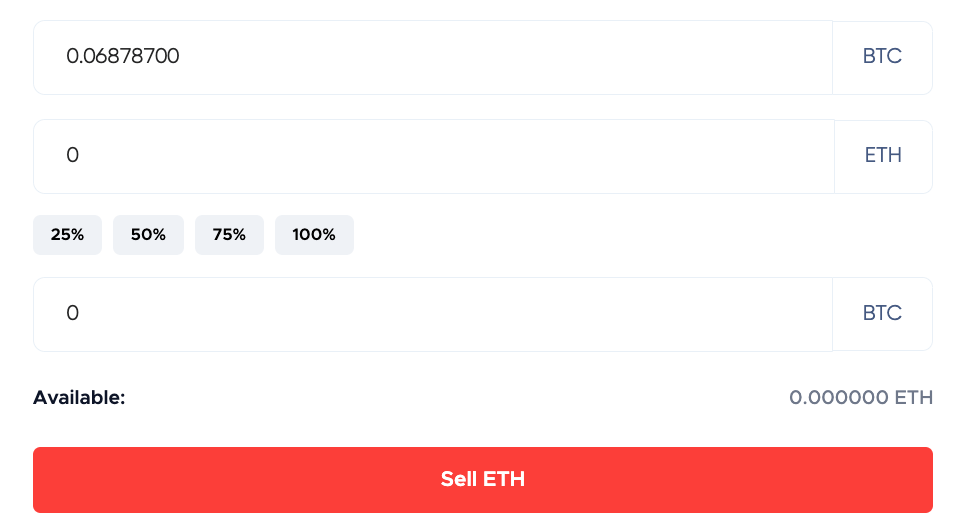Use 100% of available balance
This screenshot has height=527, width=954.
click(314, 235)
